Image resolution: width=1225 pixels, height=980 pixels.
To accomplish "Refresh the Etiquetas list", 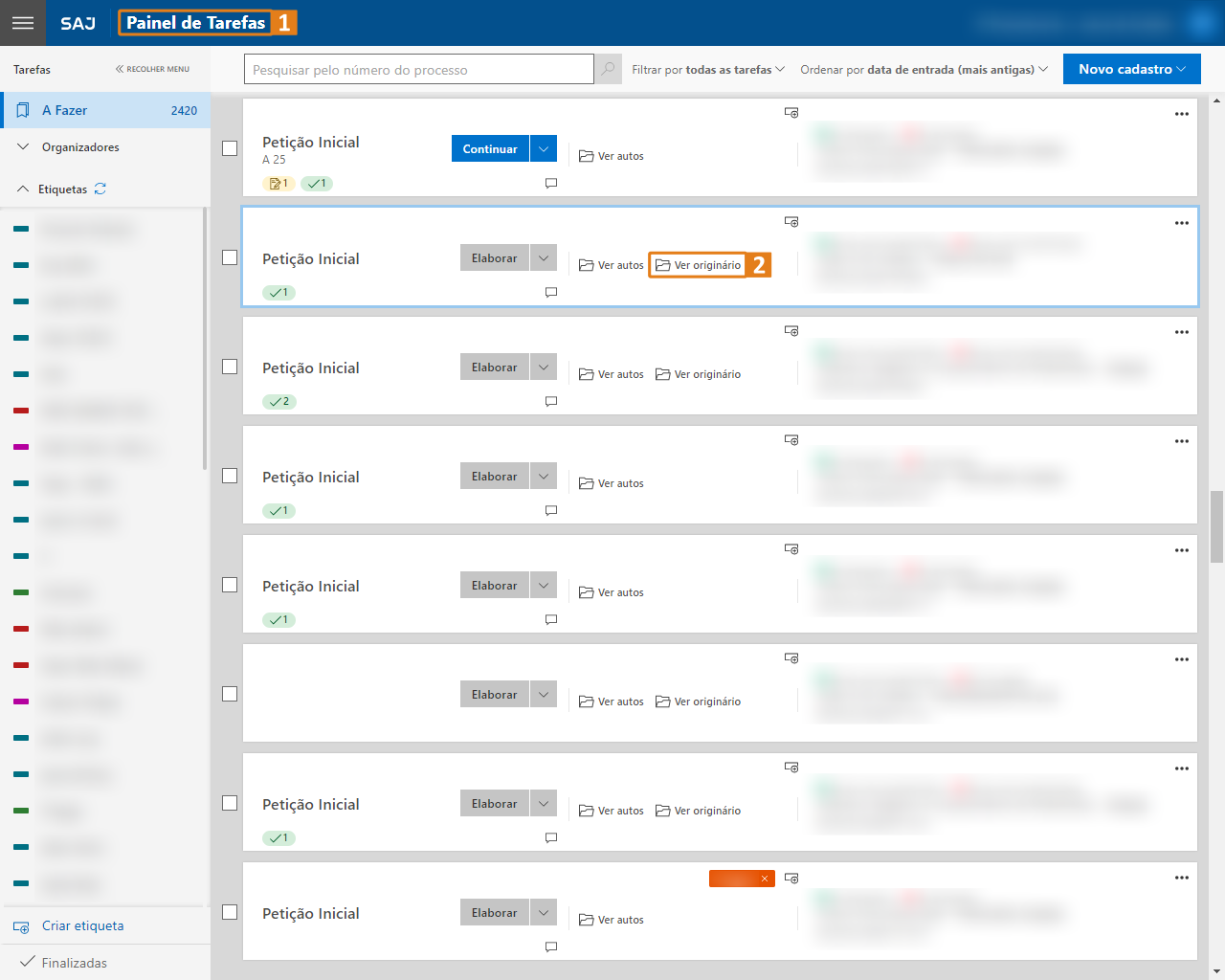I will click(x=100, y=189).
